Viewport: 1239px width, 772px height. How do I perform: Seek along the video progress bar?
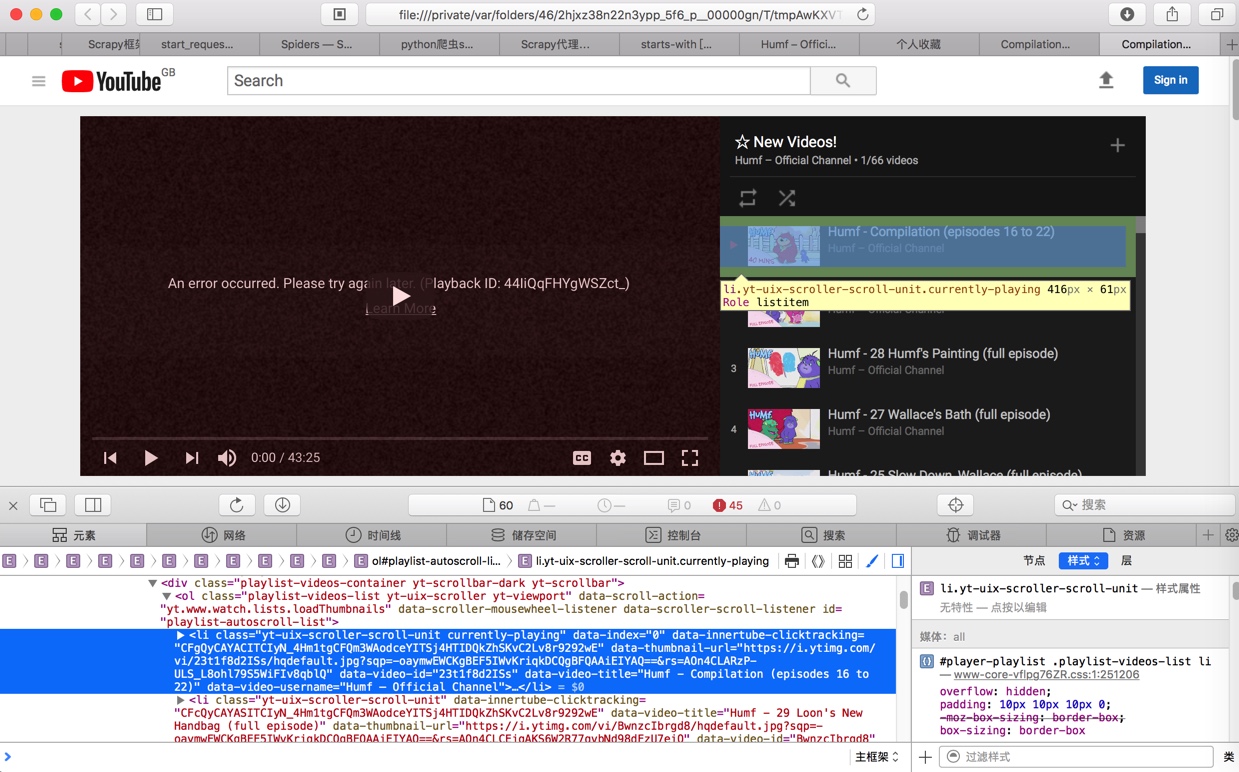(x=400, y=438)
